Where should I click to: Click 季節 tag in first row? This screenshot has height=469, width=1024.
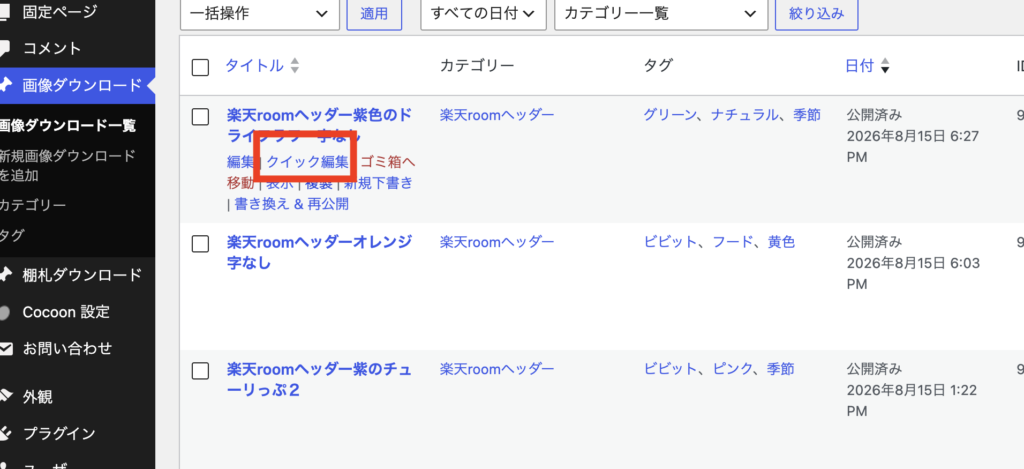coord(807,115)
